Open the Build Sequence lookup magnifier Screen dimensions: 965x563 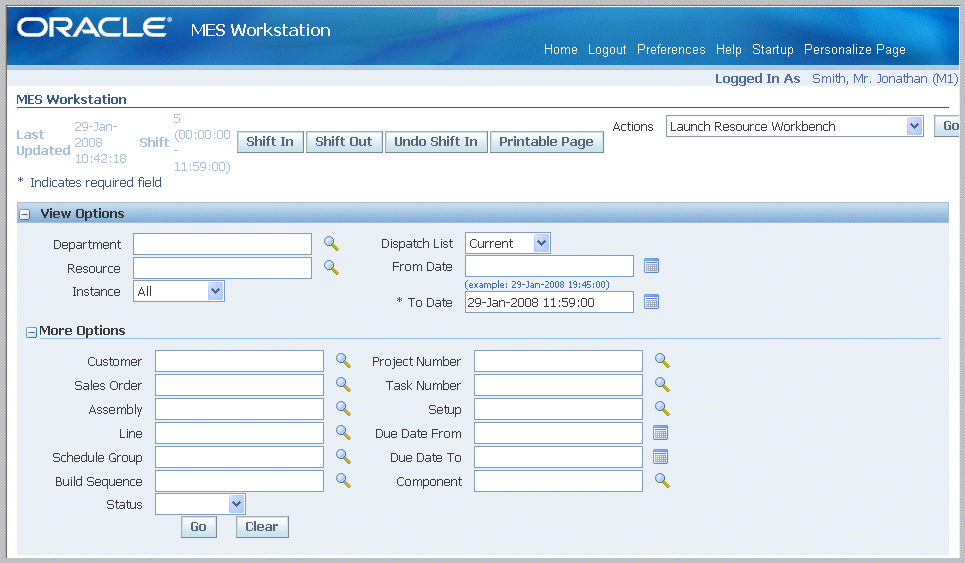(x=343, y=481)
